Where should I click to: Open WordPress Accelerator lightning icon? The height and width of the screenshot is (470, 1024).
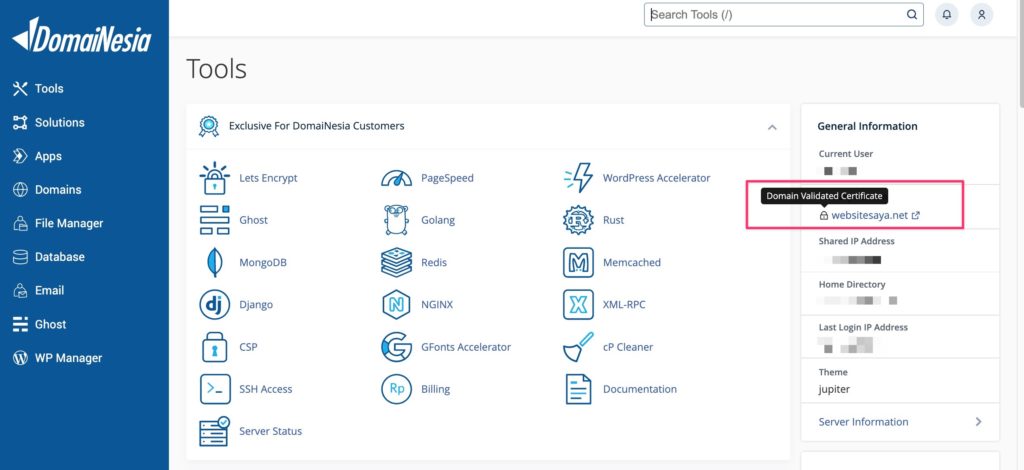[x=578, y=178]
